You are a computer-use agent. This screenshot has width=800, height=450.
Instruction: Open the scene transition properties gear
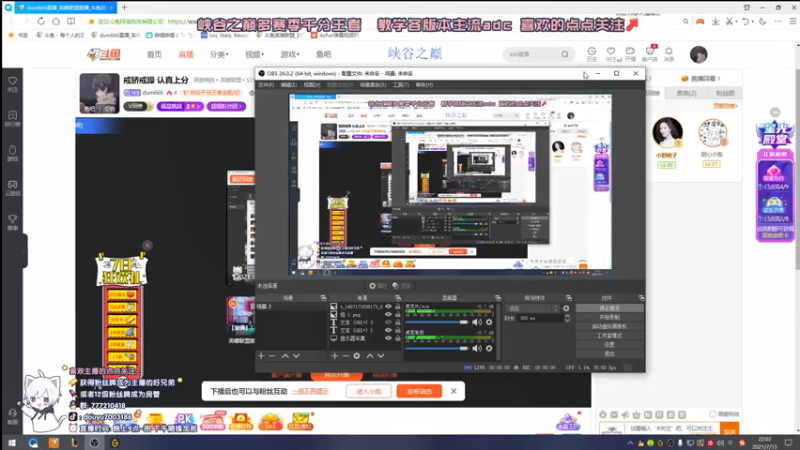coord(566,308)
